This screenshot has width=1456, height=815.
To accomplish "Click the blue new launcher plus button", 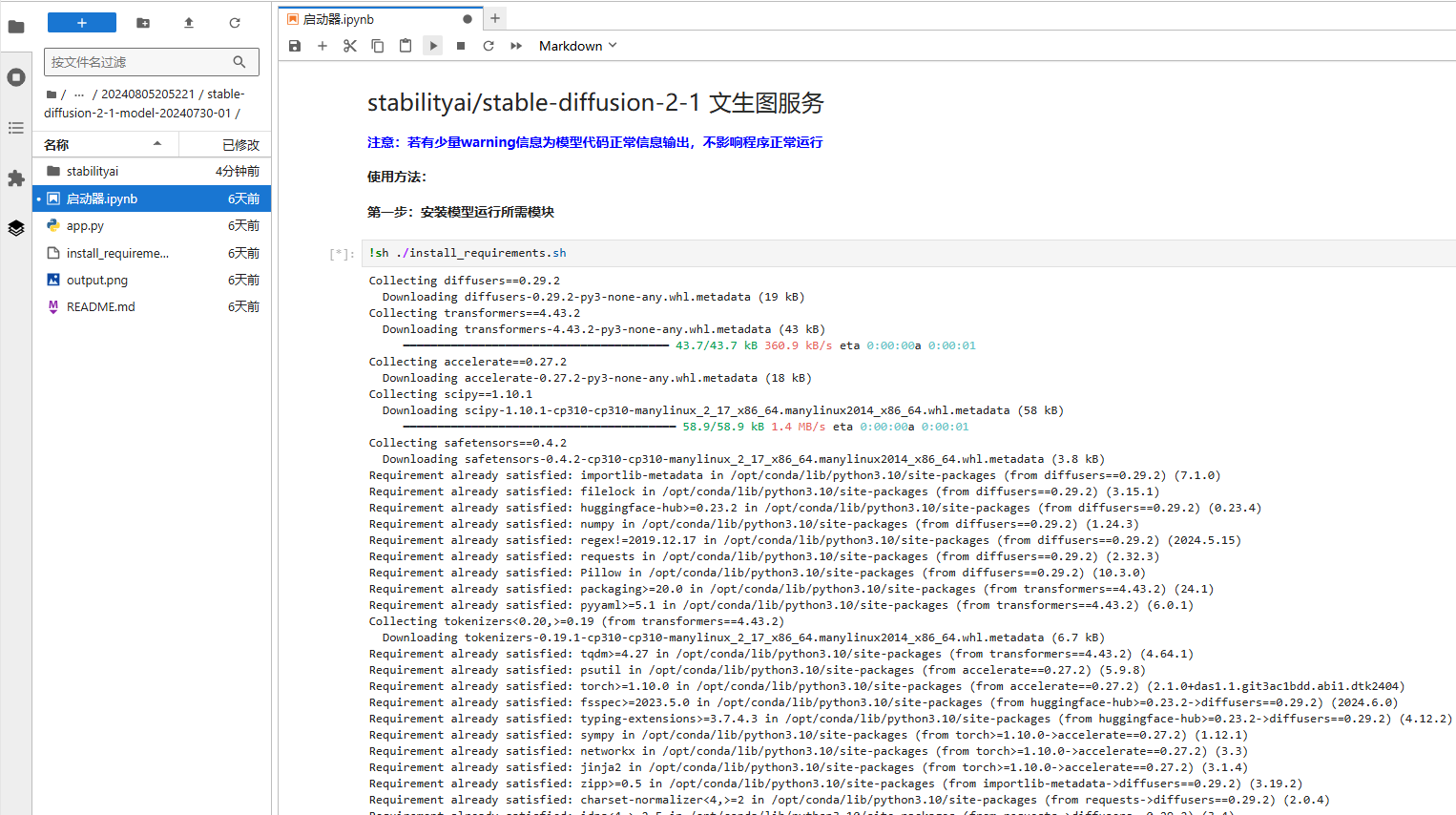I will click(82, 22).
